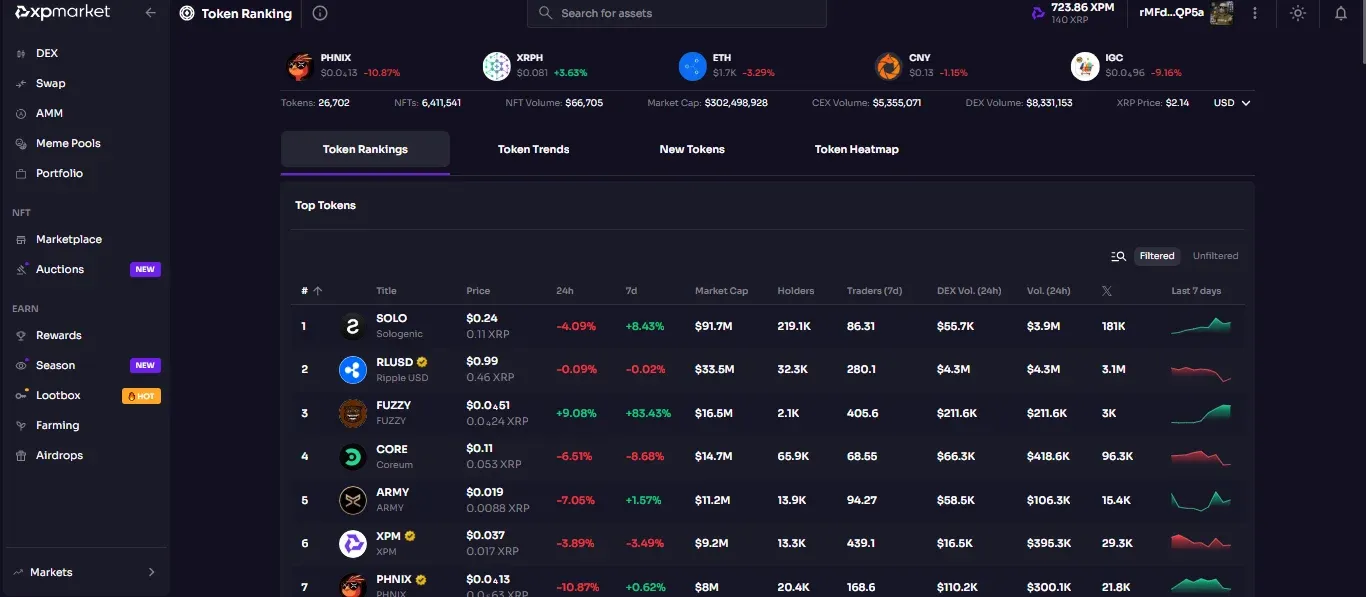View XPM last 7 days sparkline
Viewport: 1366px width, 597px height.
1201,544
